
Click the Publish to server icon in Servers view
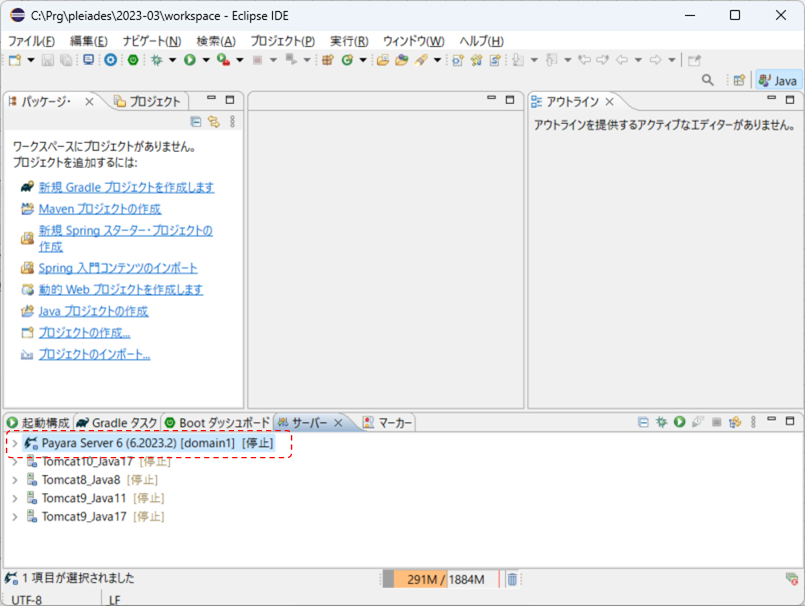point(735,422)
